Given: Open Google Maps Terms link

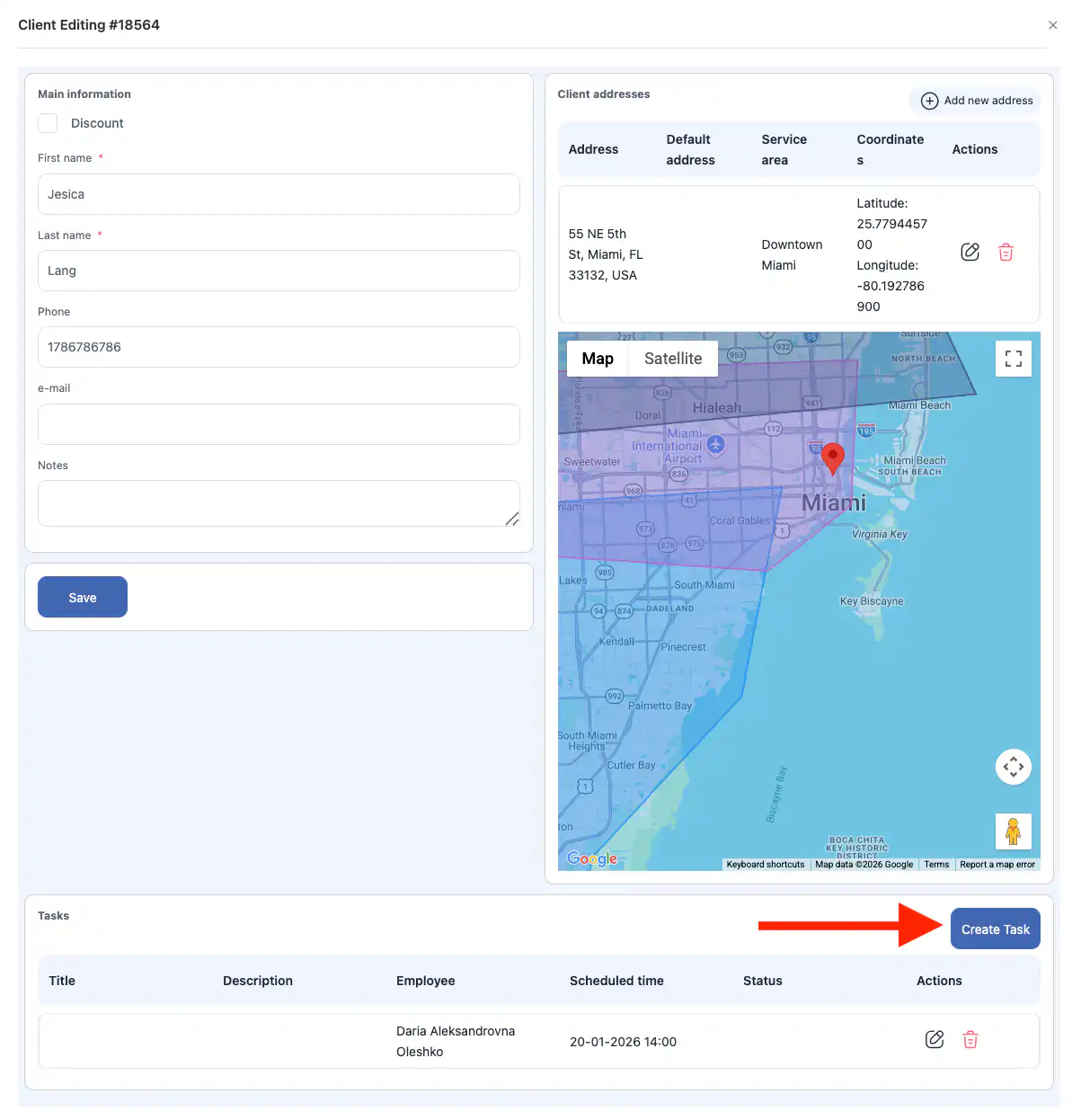Looking at the screenshot, I should click(936, 865).
